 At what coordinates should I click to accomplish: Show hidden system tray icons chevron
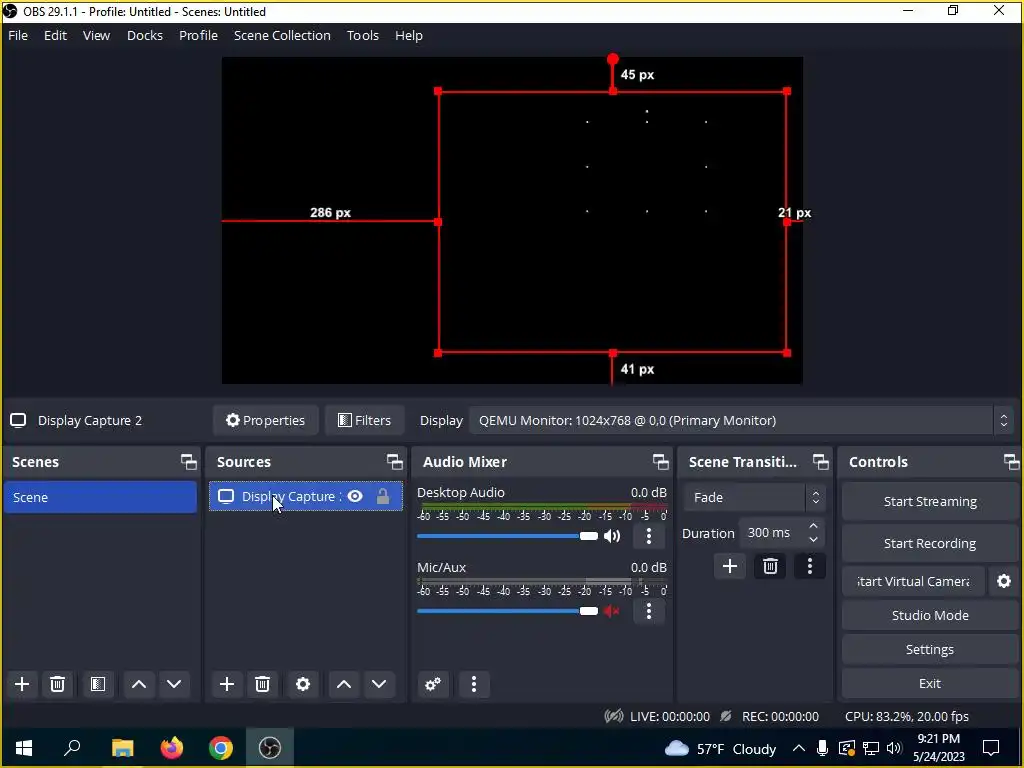tap(798, 748)
